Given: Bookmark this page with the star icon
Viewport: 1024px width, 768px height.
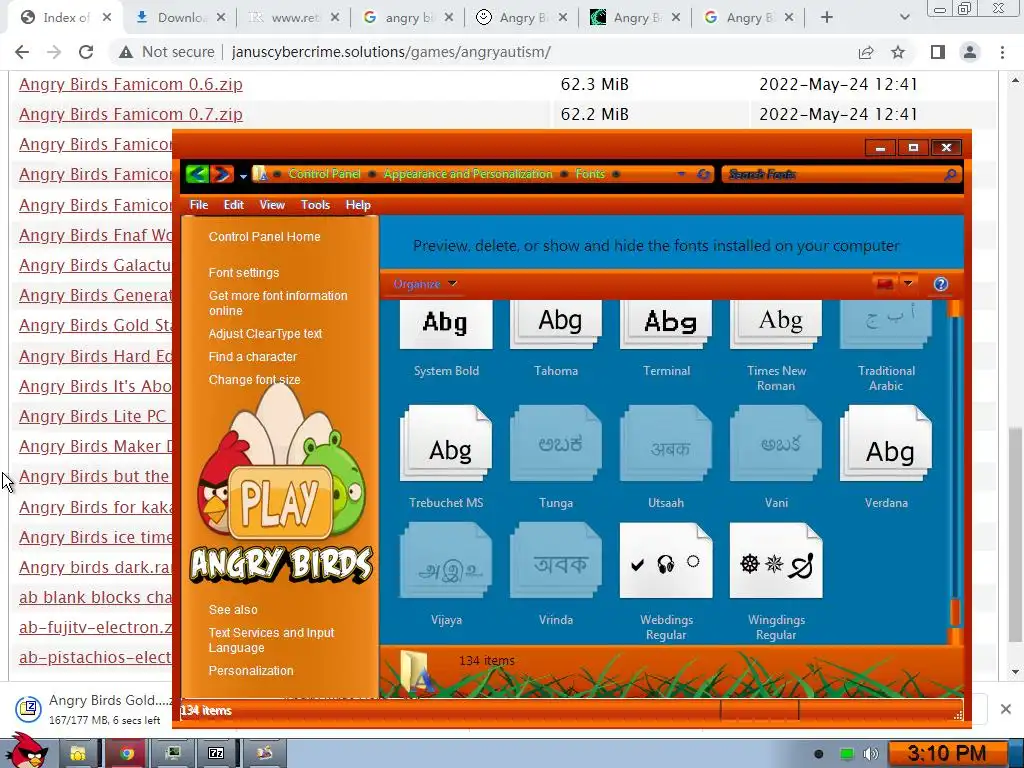Looking at the screenshot, I should tap(898, 52).
